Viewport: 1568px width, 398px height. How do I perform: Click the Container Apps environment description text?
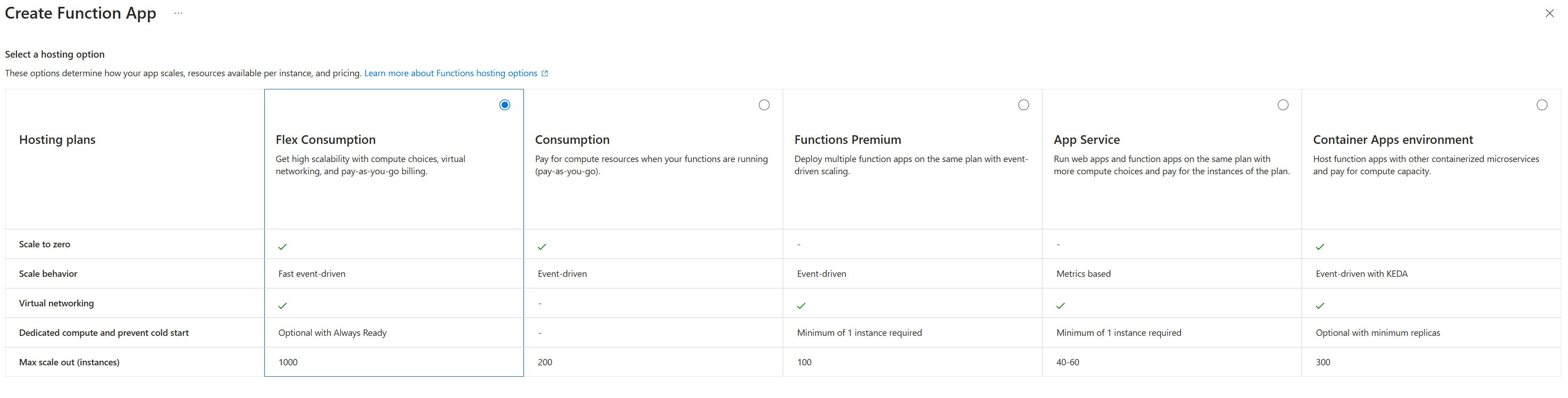pos(1426,165)
